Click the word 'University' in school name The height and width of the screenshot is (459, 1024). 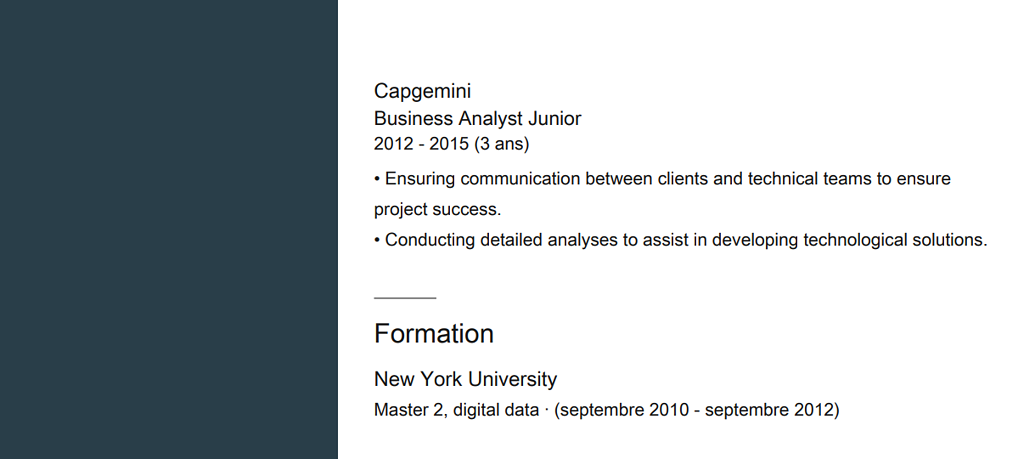(513, 379)
